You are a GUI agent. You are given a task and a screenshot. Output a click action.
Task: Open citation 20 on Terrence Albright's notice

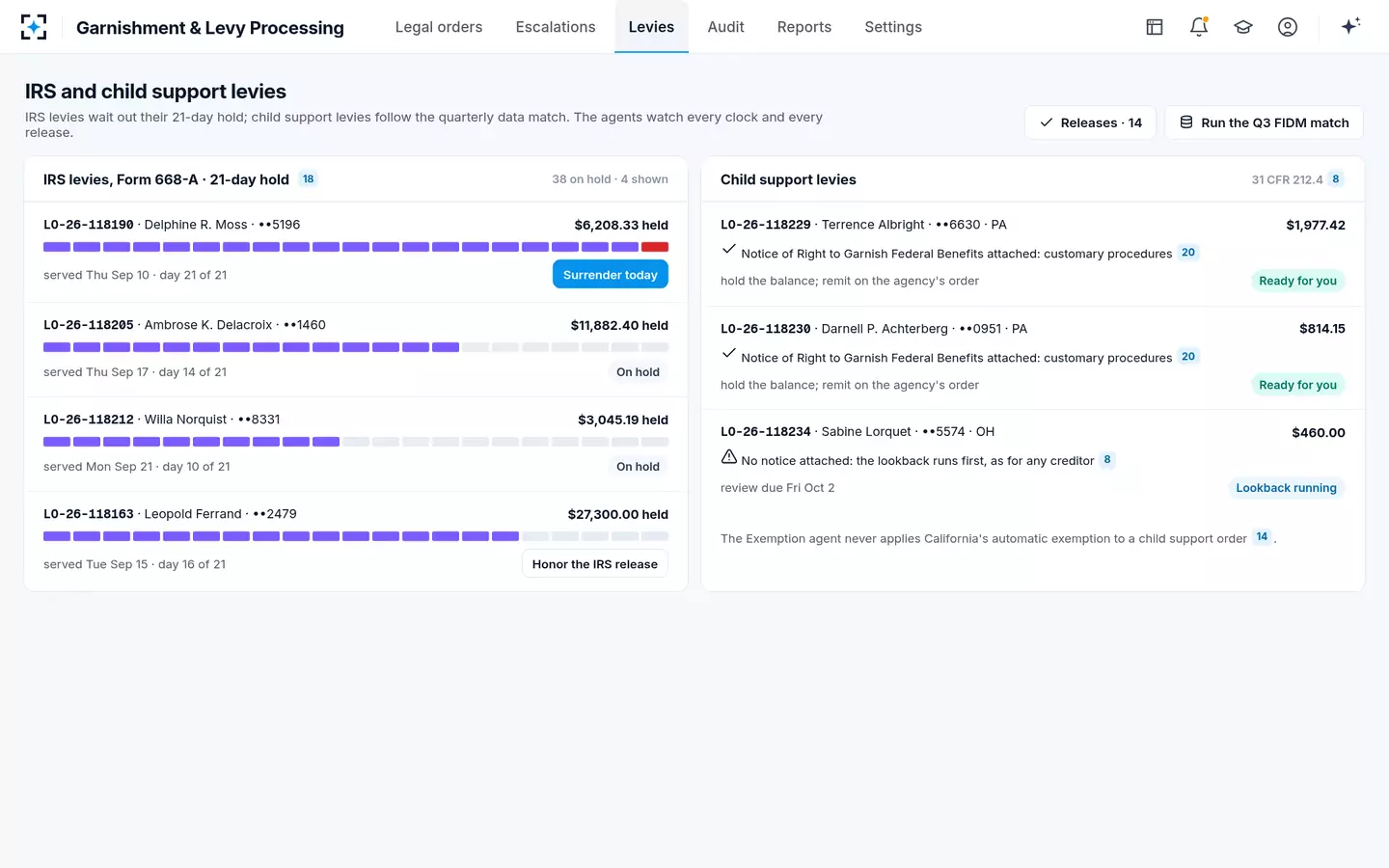click(1188, 253)
